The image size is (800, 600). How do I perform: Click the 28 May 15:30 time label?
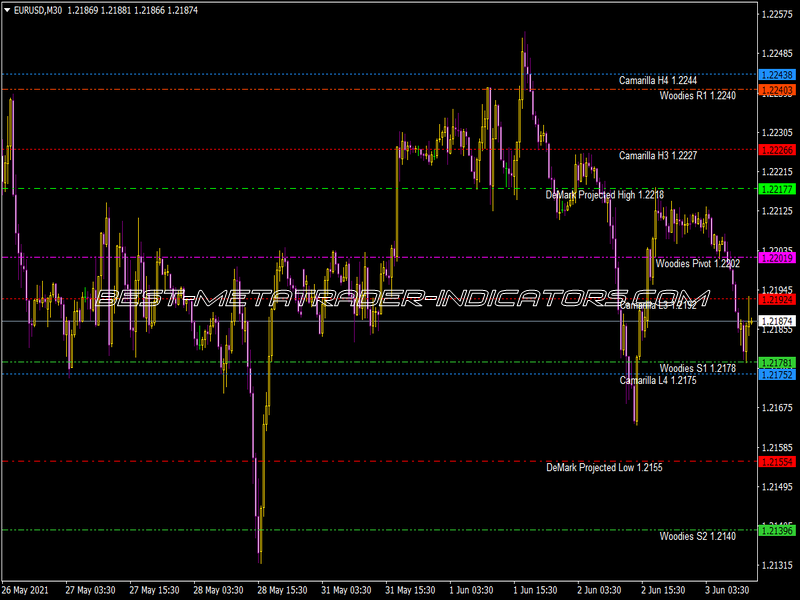tap(282, 590)
